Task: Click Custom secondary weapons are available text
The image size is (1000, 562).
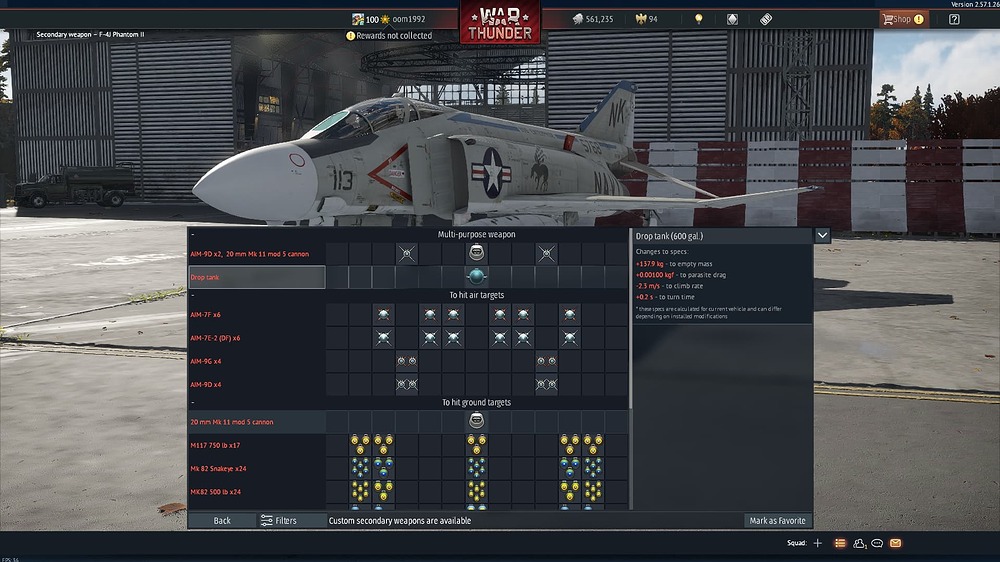Action: point(400,521)
